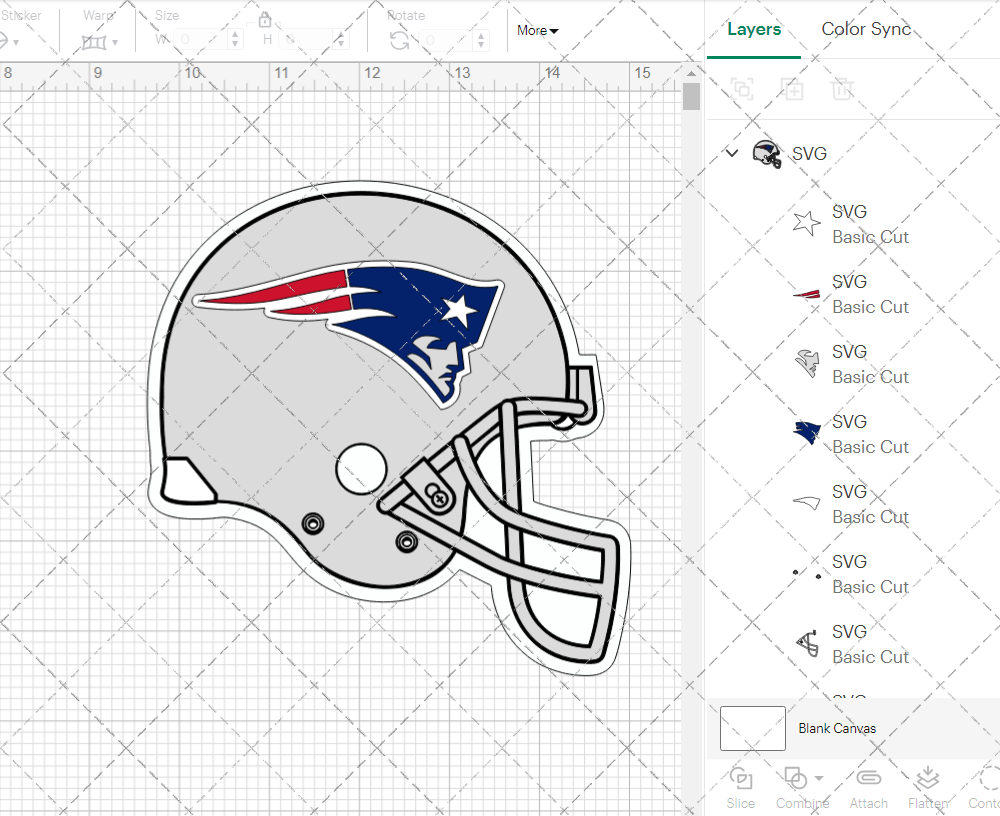Click the Flatten tool
The height and width of the screenshot is (816, 1000).
click(928, 789)
